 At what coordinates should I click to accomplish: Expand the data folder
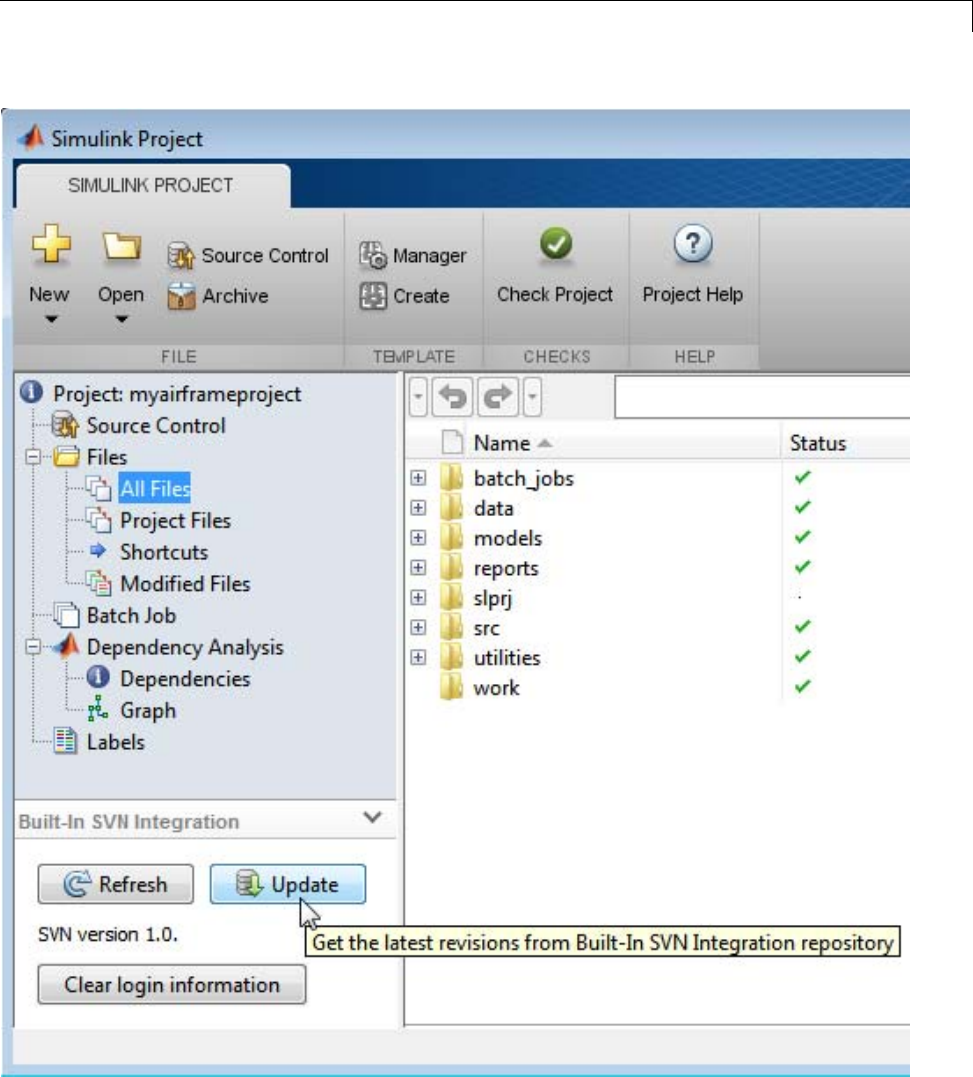417,508
